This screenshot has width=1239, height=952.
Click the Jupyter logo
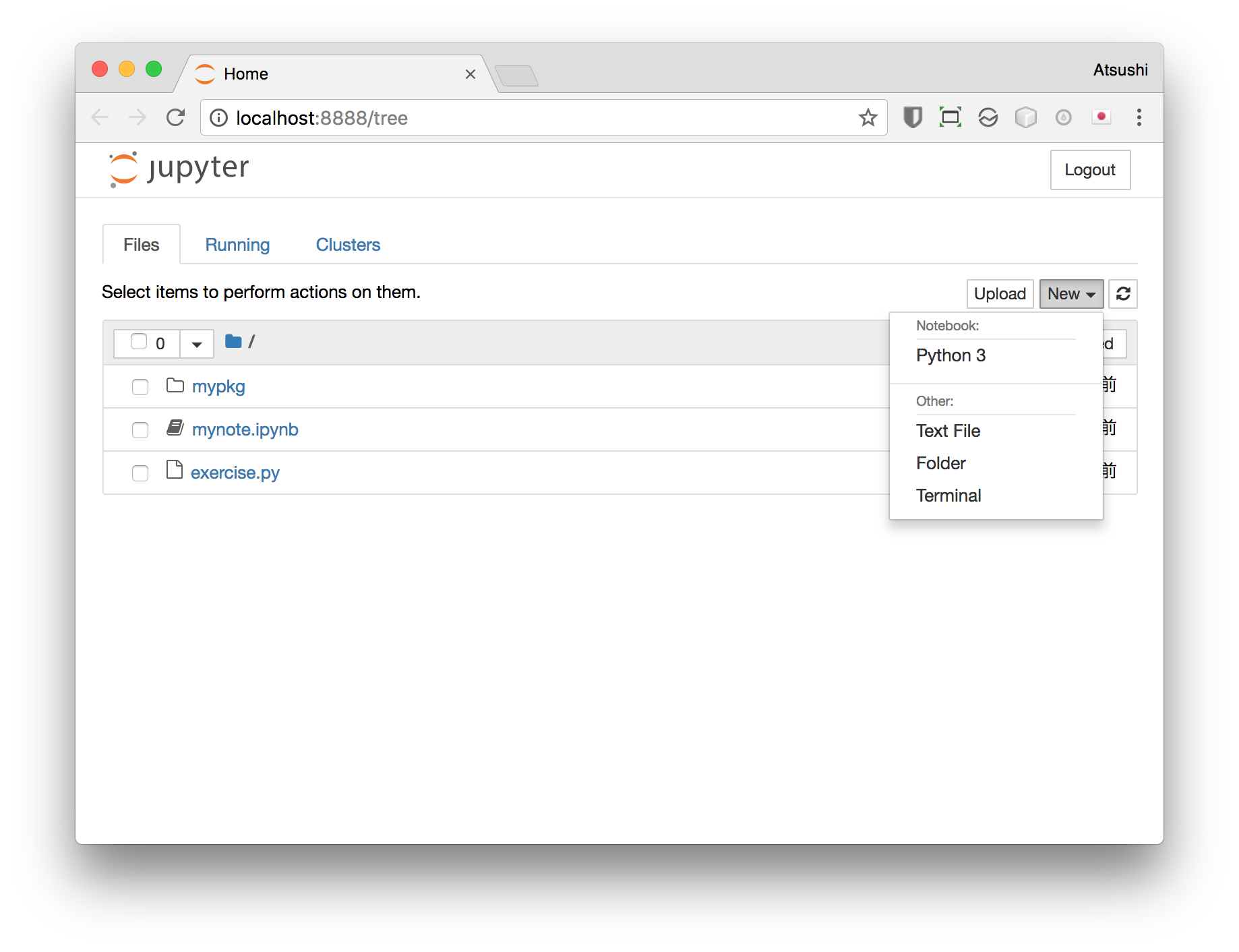tap(178, 169)
